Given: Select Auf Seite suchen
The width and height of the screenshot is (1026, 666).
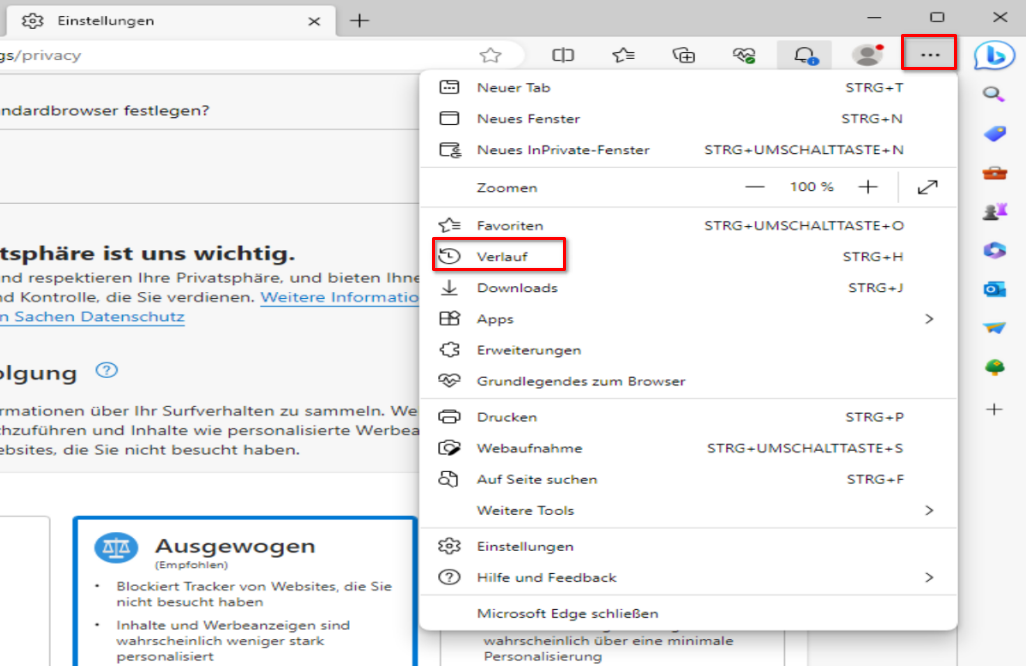Looking at the screenshot, I should (x=688, y=480).
